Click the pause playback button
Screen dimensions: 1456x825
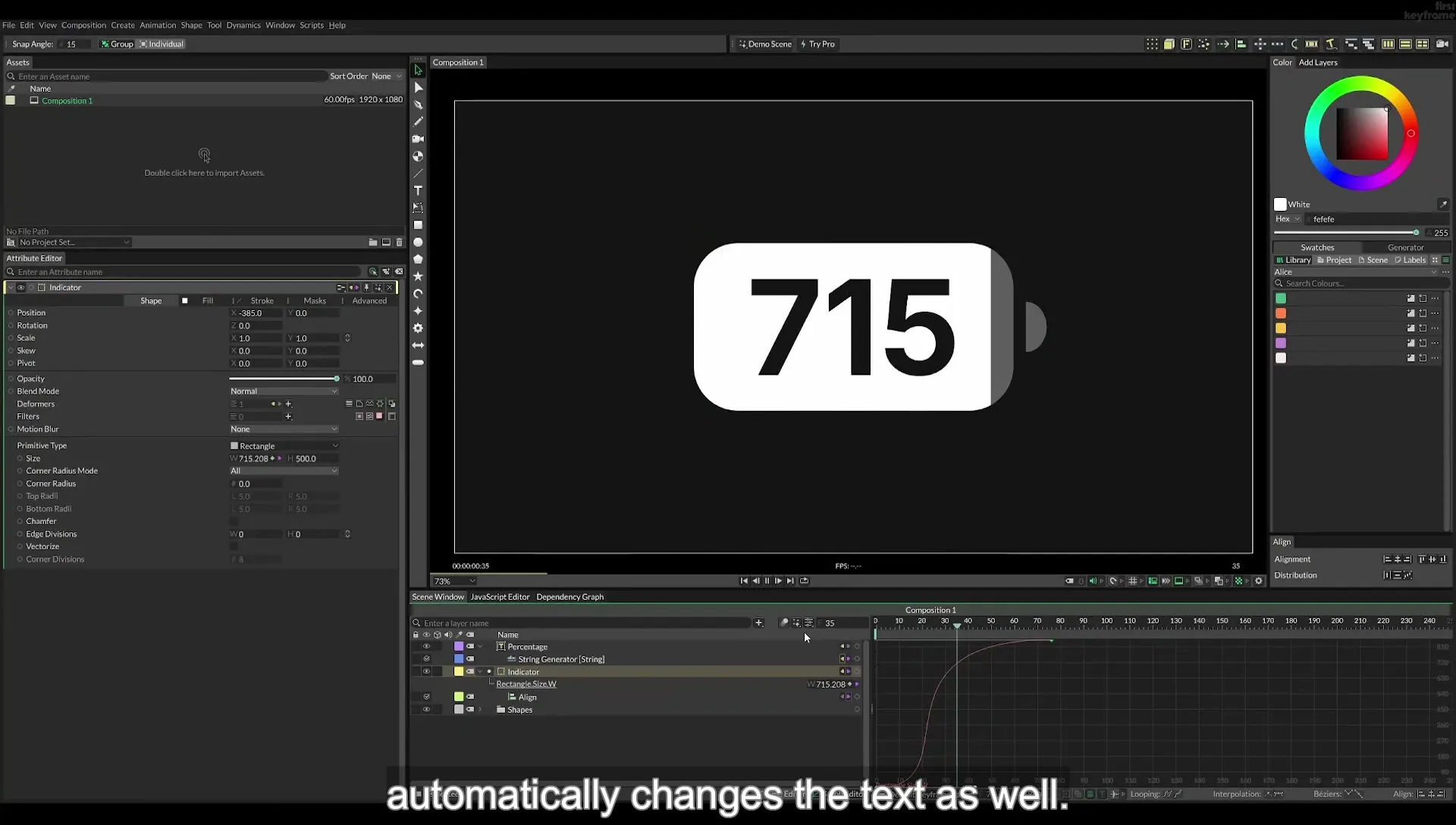tap(767, 581)
